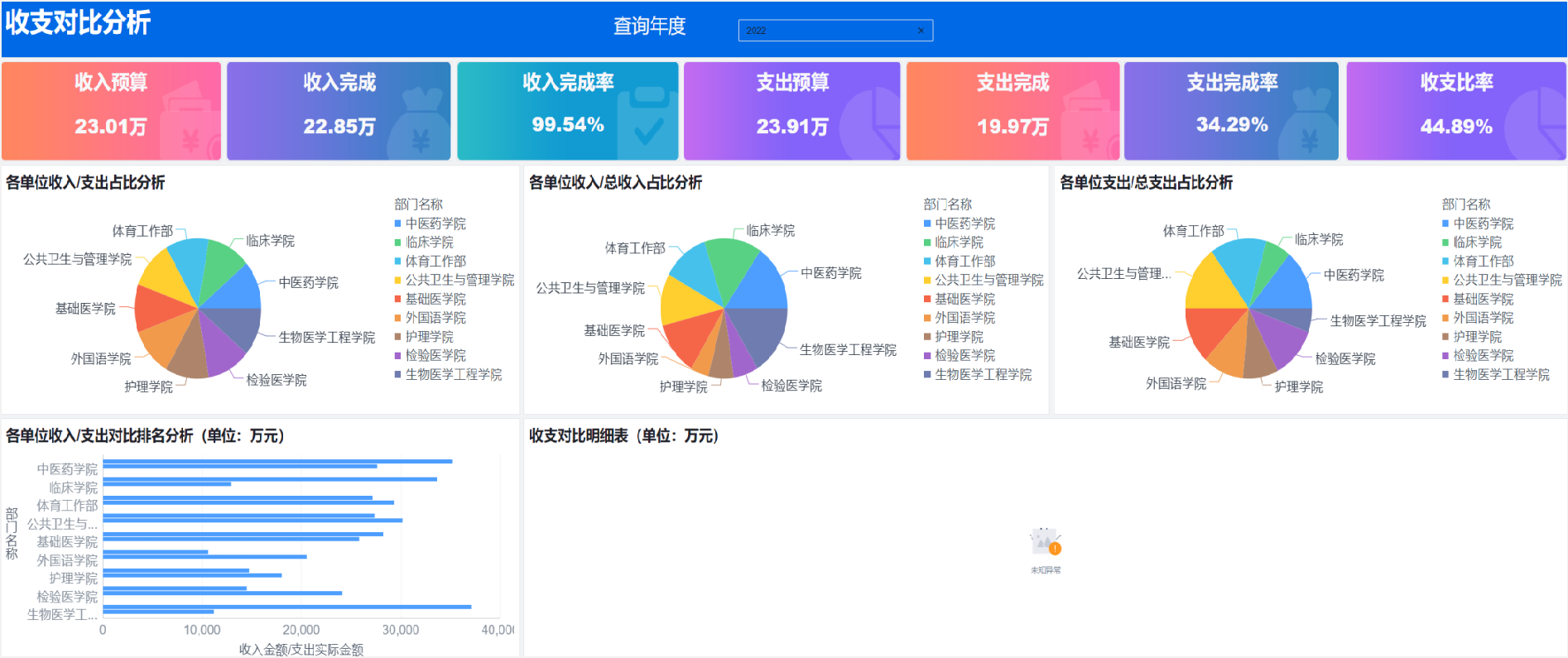1568x658 pixels.
Task: Toggle 公共卫生与管理学院 legend in 收入/支出占比 chart
Action: (455, 280)
